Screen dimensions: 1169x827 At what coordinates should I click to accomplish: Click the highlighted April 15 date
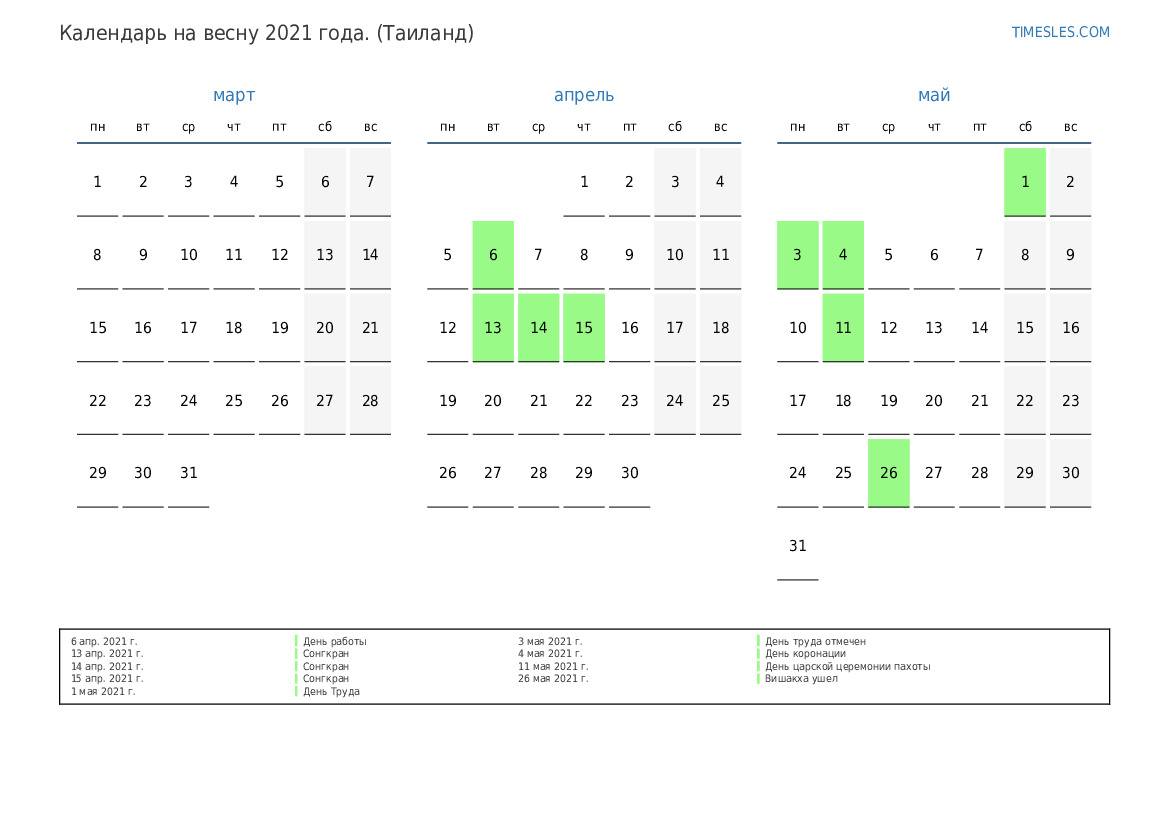pos(584,328)
